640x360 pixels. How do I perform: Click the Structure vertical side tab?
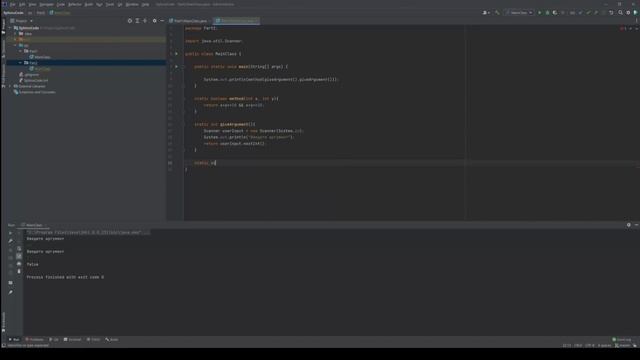point(4,49)
